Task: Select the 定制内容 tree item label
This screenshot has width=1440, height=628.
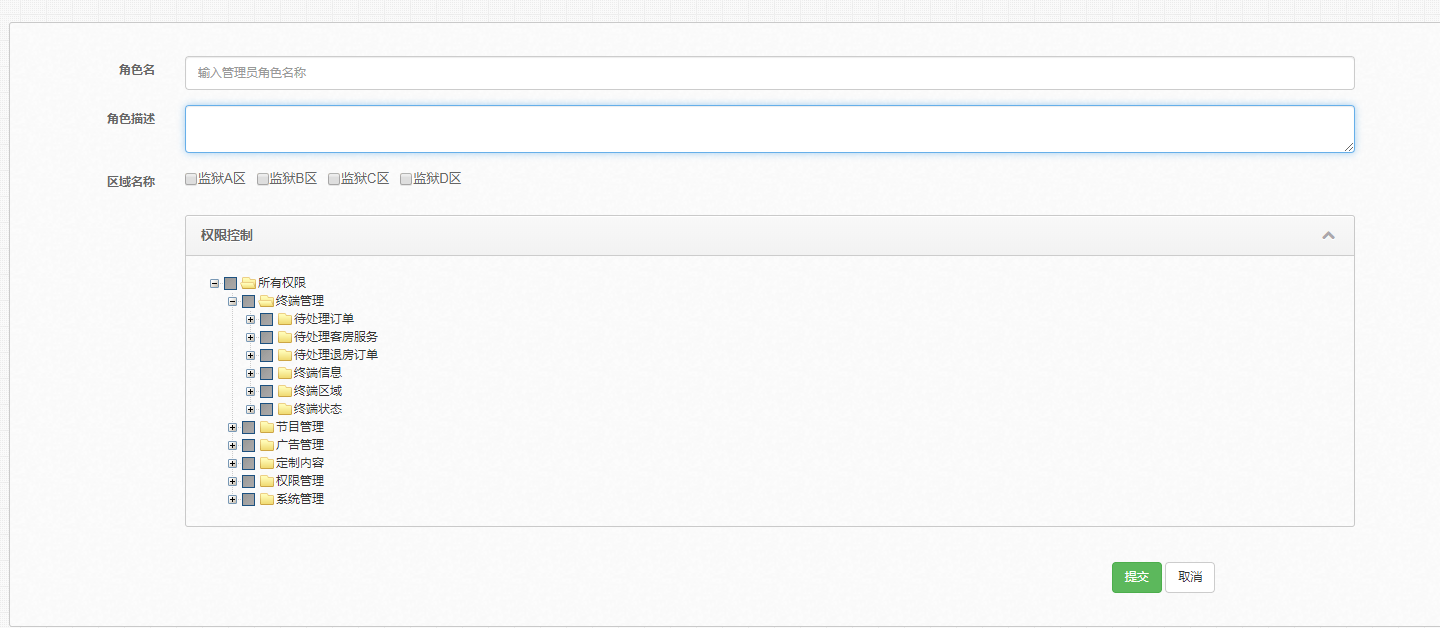Action: (x=300, y=463)
